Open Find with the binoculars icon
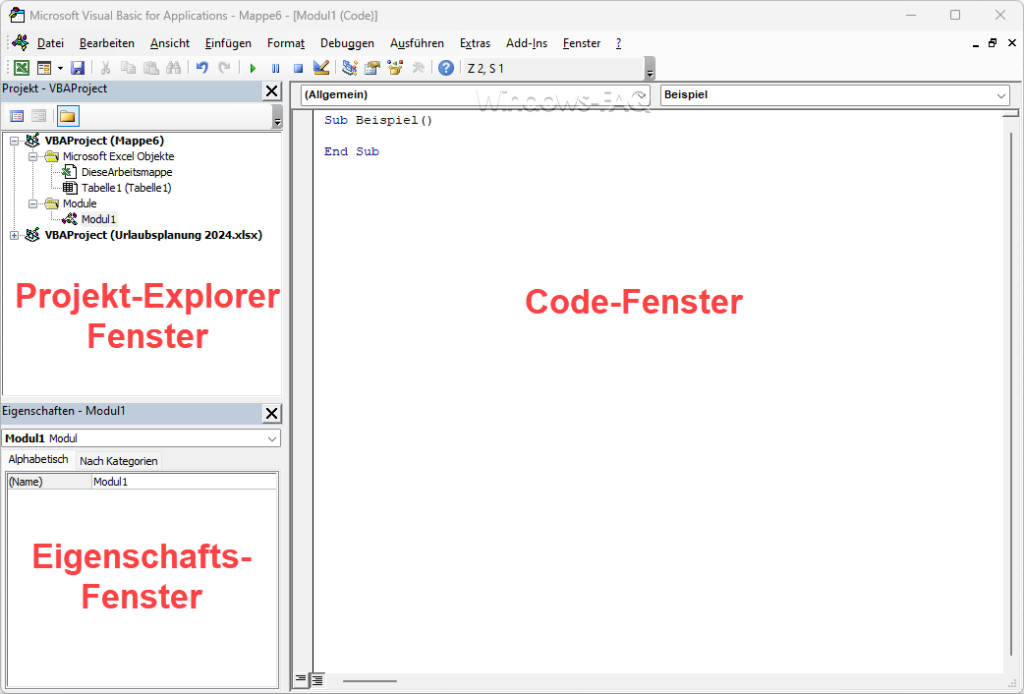Screen dimensions: 1024x694 pyautogui.click(x=173, y=68)
